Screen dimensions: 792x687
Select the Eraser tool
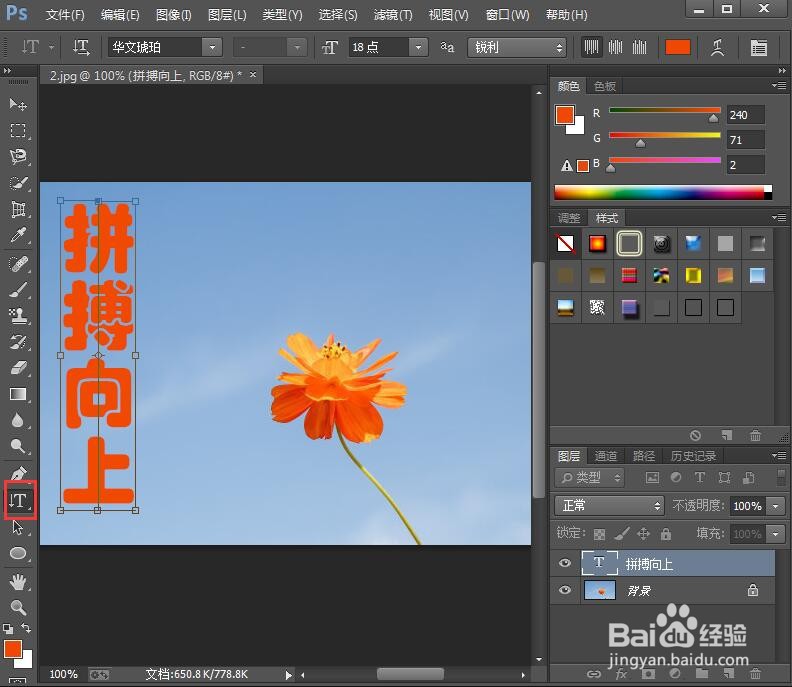click(18, 368)
